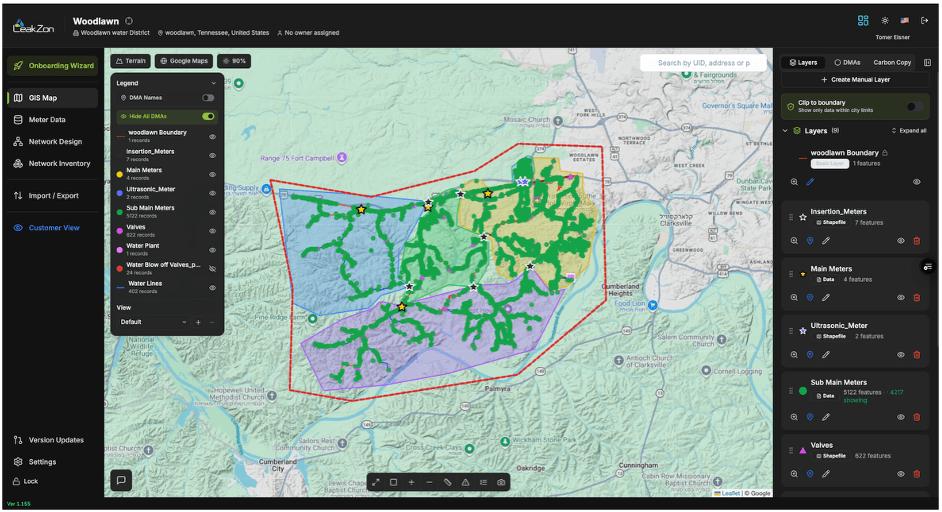
Task: Delete the Insertion_Meters layer
Action: (x=917, y=240)
